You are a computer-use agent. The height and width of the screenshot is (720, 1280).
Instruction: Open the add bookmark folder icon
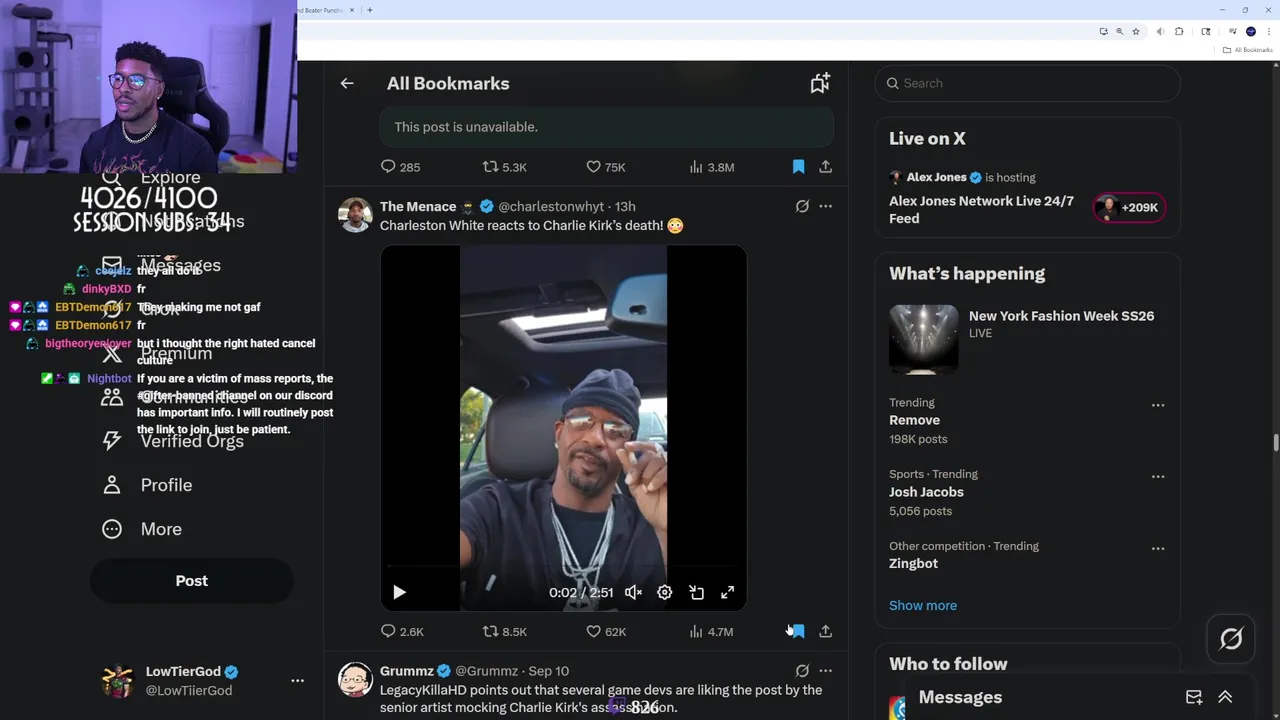(820, 83)
